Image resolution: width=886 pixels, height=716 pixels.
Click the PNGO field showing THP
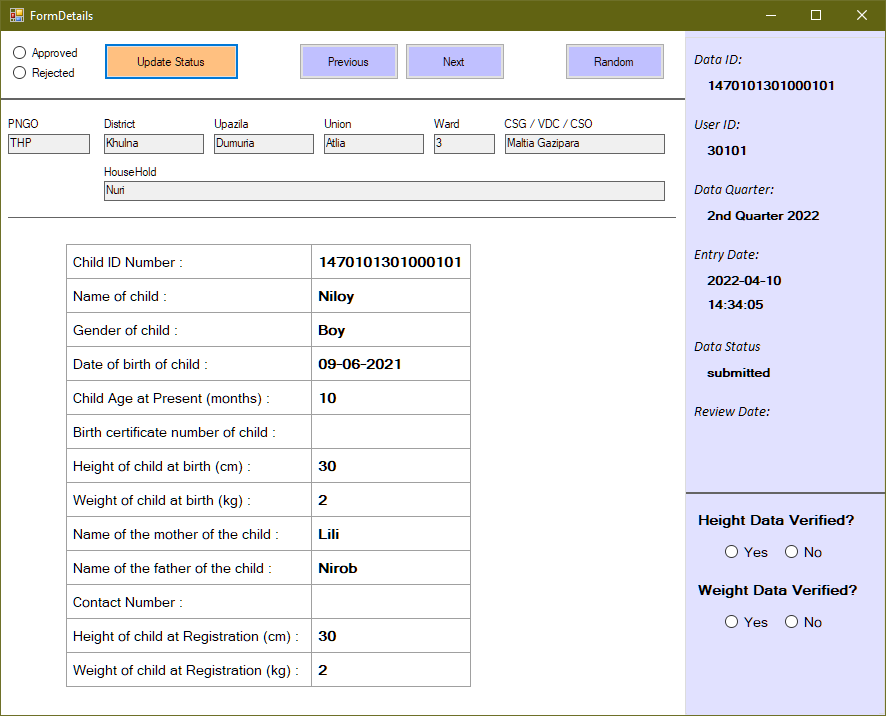pos(48,143)
